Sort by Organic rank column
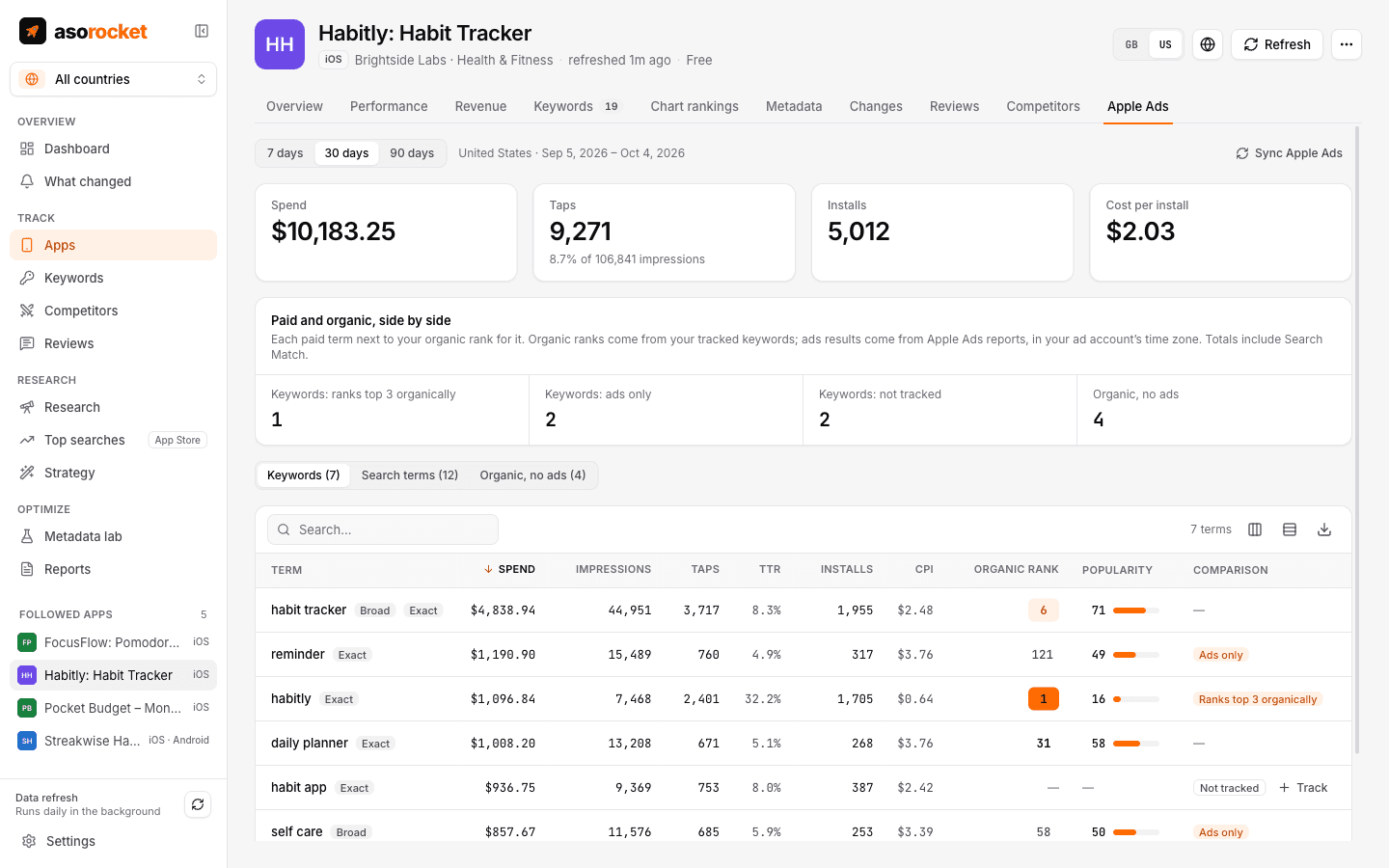The width and height of the screenshot is (1389, 868). tap(1017, 570)
